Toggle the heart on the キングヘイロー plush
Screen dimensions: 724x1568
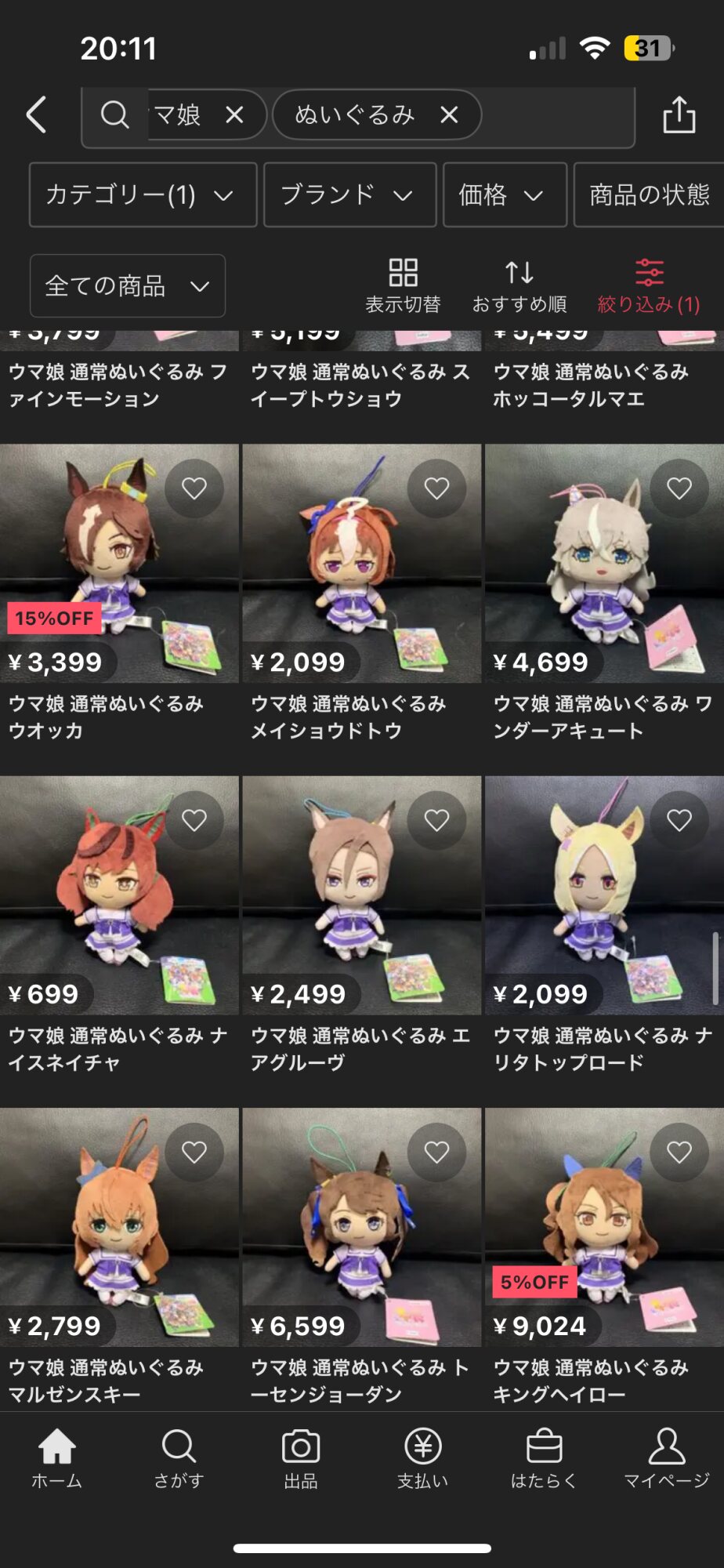[x=679, y=1152]
